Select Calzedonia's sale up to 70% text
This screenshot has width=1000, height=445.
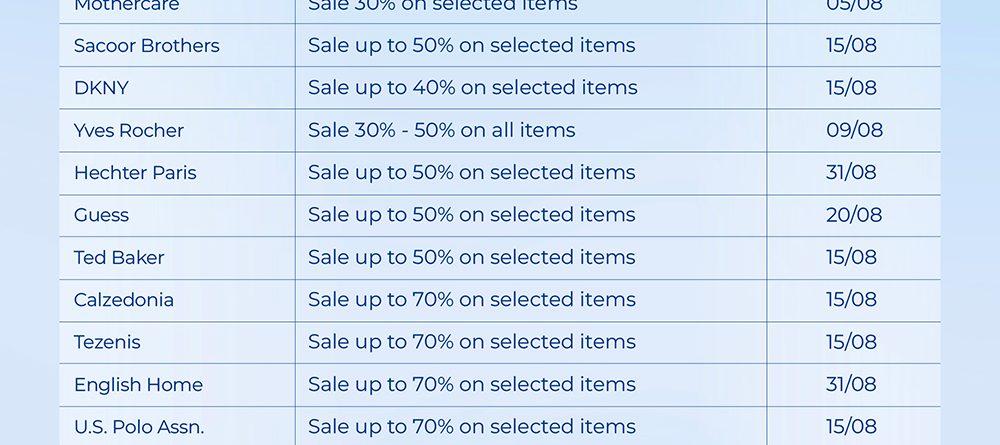coord(471,300)
